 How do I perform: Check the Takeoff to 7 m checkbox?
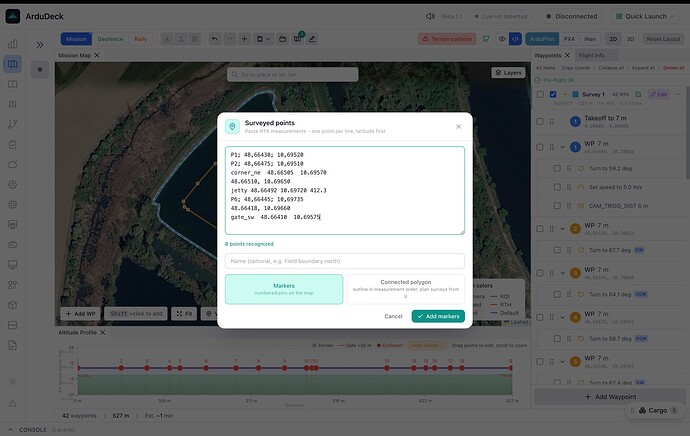[540, 121]
